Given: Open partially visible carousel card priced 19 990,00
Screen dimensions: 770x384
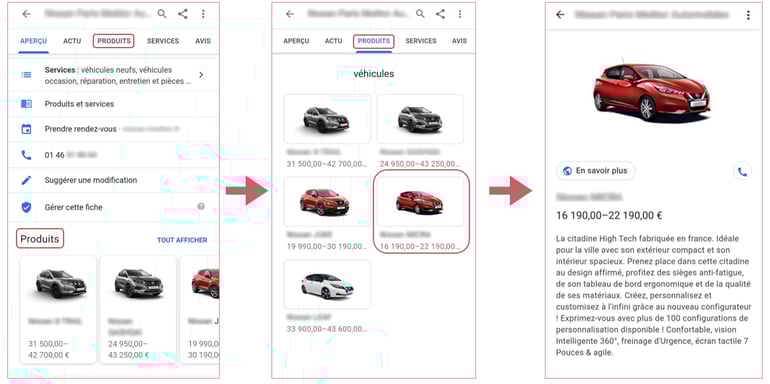Looking at the screenshot, I should coord(199,309).
